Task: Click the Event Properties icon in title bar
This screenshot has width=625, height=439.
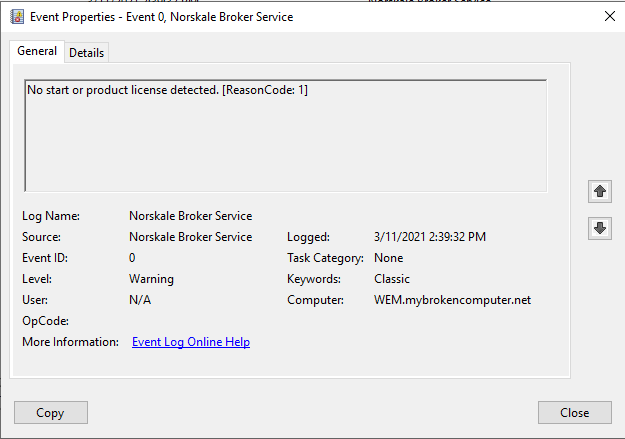Action: coord(17,17)
